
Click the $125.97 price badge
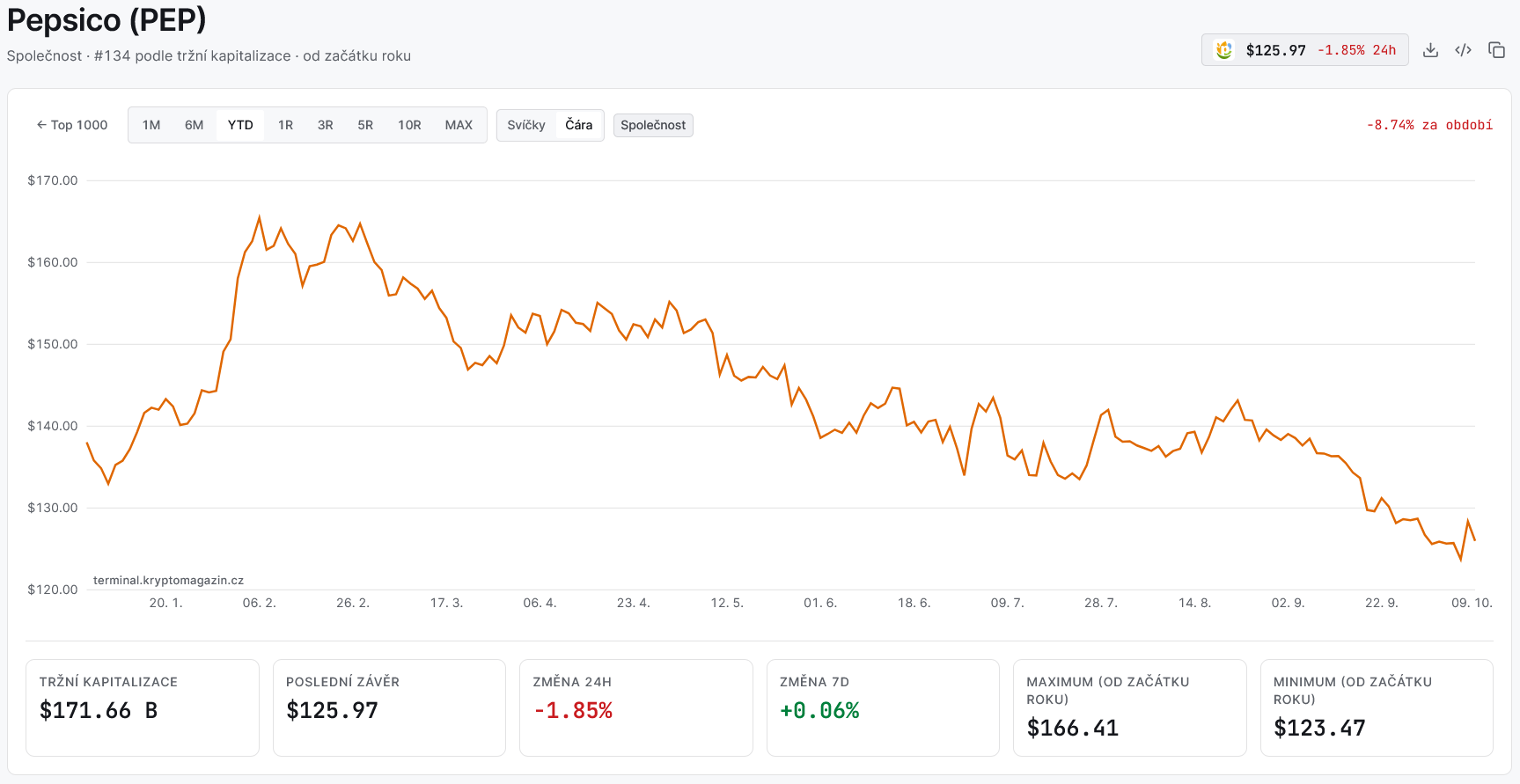(x=1305, y=50)
